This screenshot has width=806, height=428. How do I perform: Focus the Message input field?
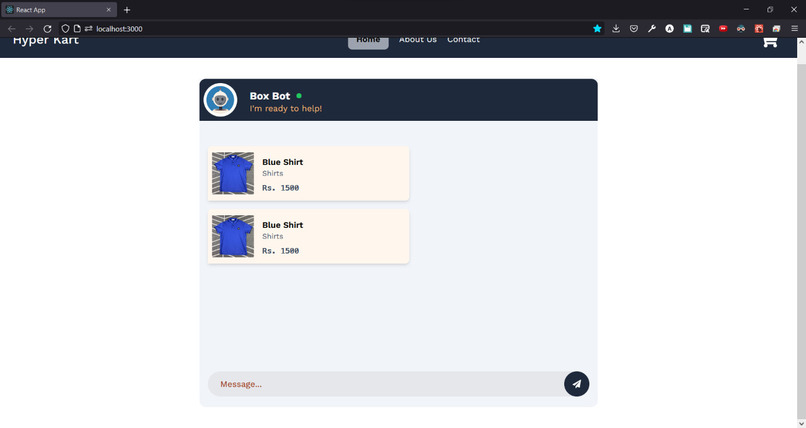click(x=386, y=384)
